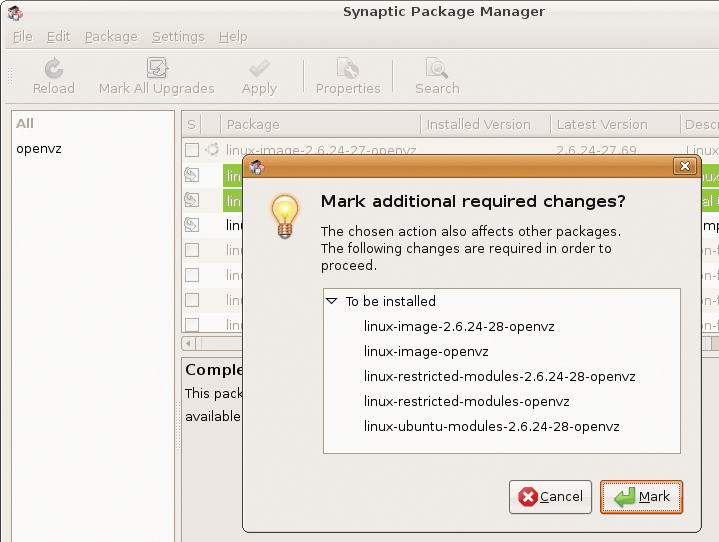Click the Synaptic title bar app icon
Image resolution: width=719 pixels, height=542 pixels.
pos(15,13)
